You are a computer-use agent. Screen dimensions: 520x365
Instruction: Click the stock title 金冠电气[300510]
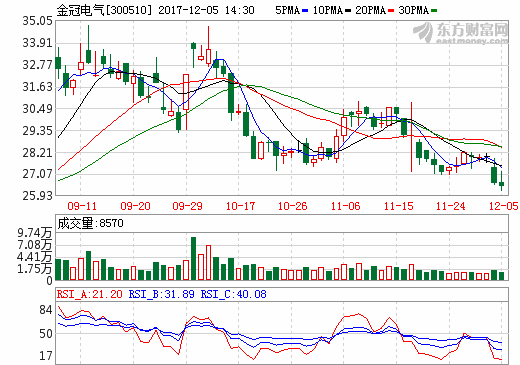(x=104, y=10)
